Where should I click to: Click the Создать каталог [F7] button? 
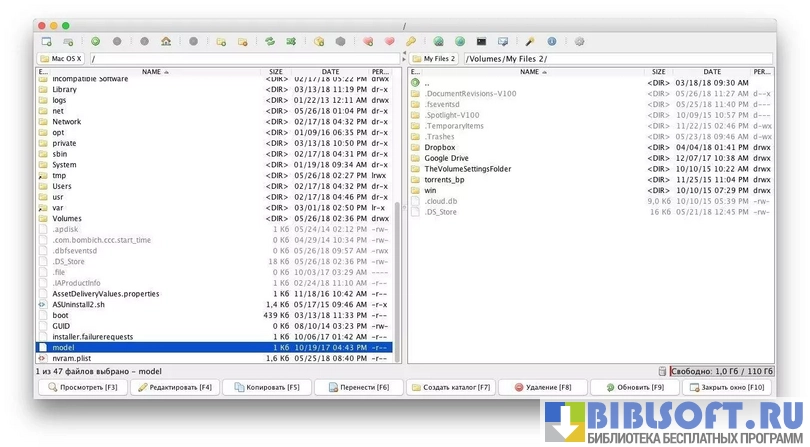(x=451, y=387)
